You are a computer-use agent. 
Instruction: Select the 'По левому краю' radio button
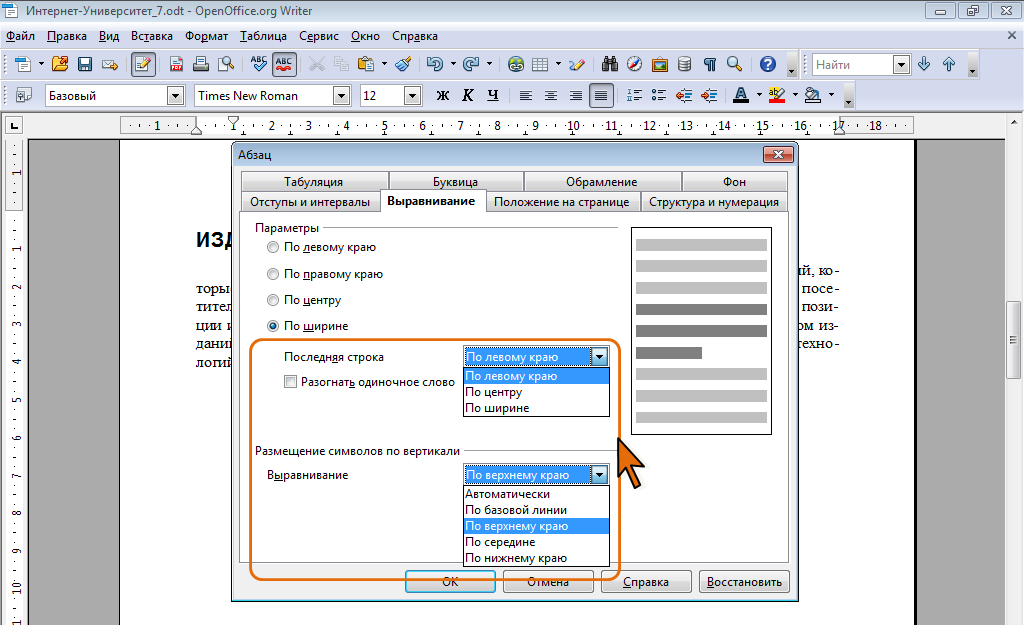tap(273, 247)
